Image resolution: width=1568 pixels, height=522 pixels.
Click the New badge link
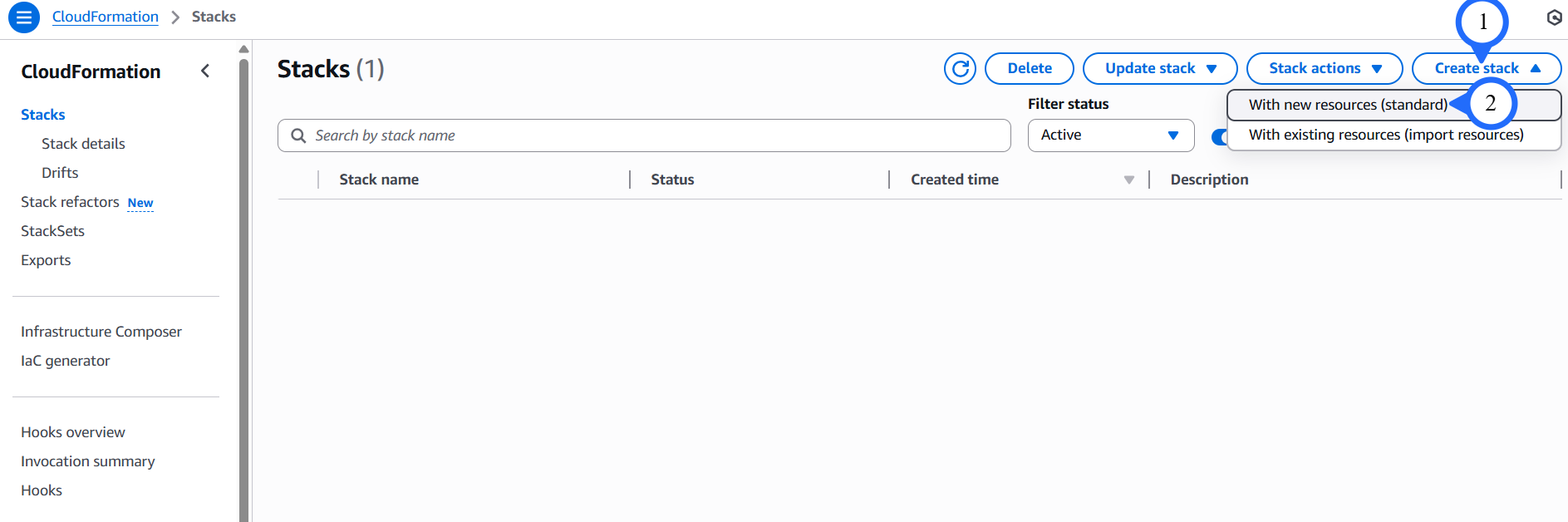point(140,203)
